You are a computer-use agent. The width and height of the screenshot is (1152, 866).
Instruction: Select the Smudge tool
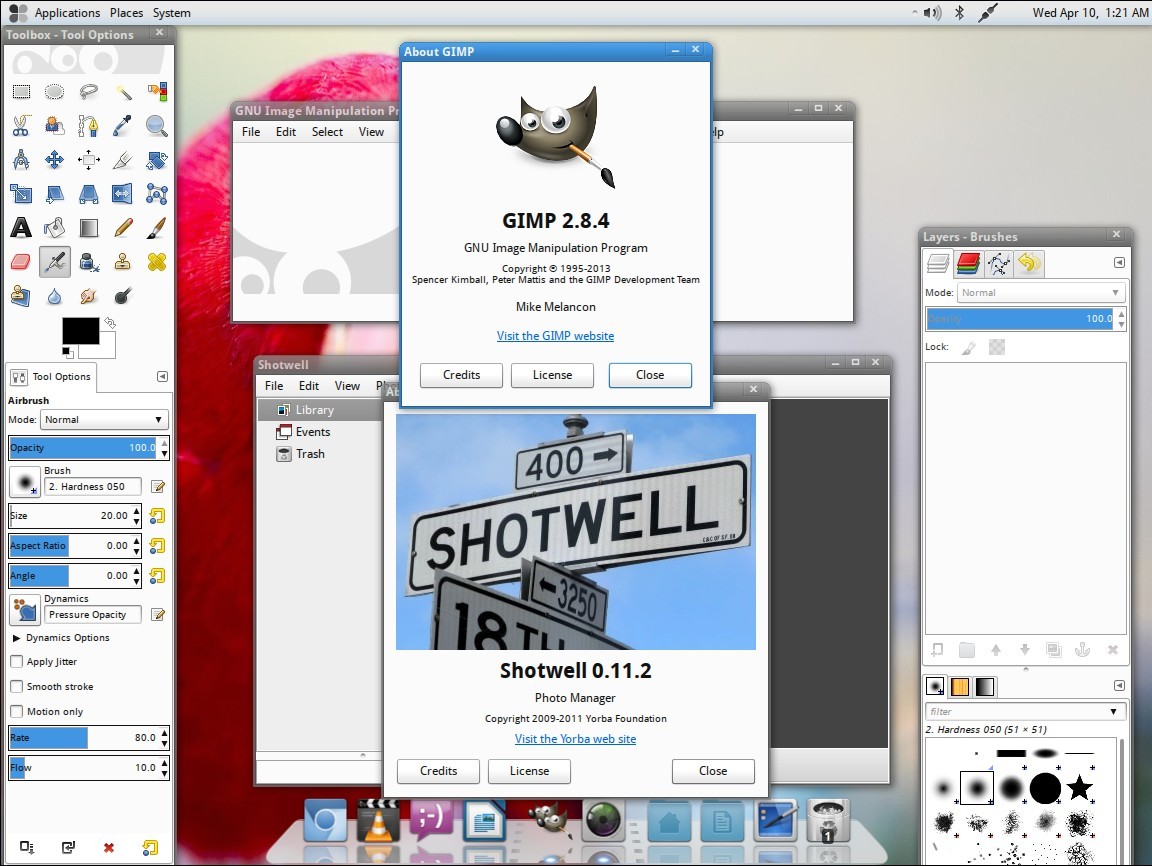89,296
